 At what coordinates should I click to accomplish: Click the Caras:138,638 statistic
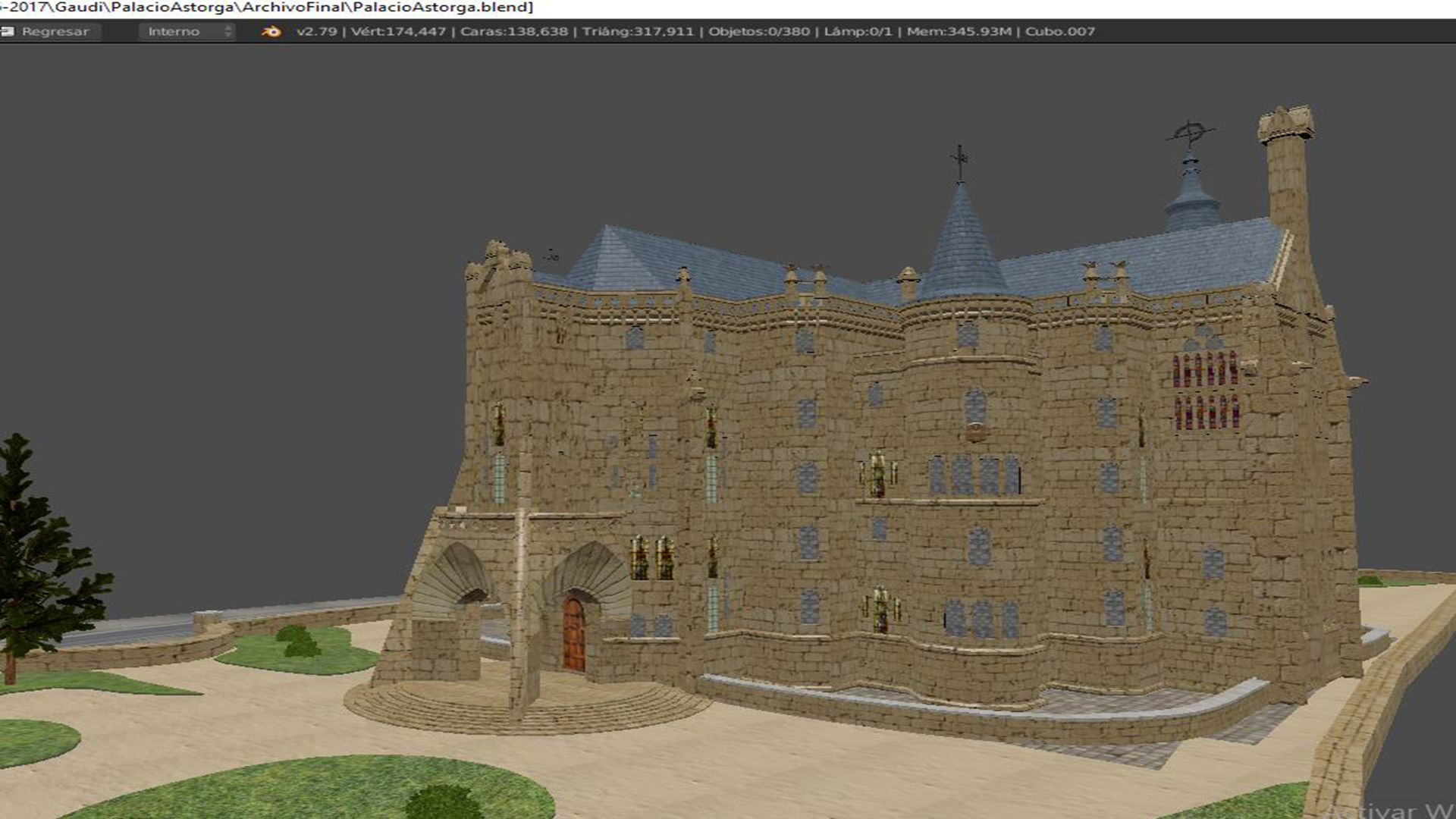(x=514, y=31)
